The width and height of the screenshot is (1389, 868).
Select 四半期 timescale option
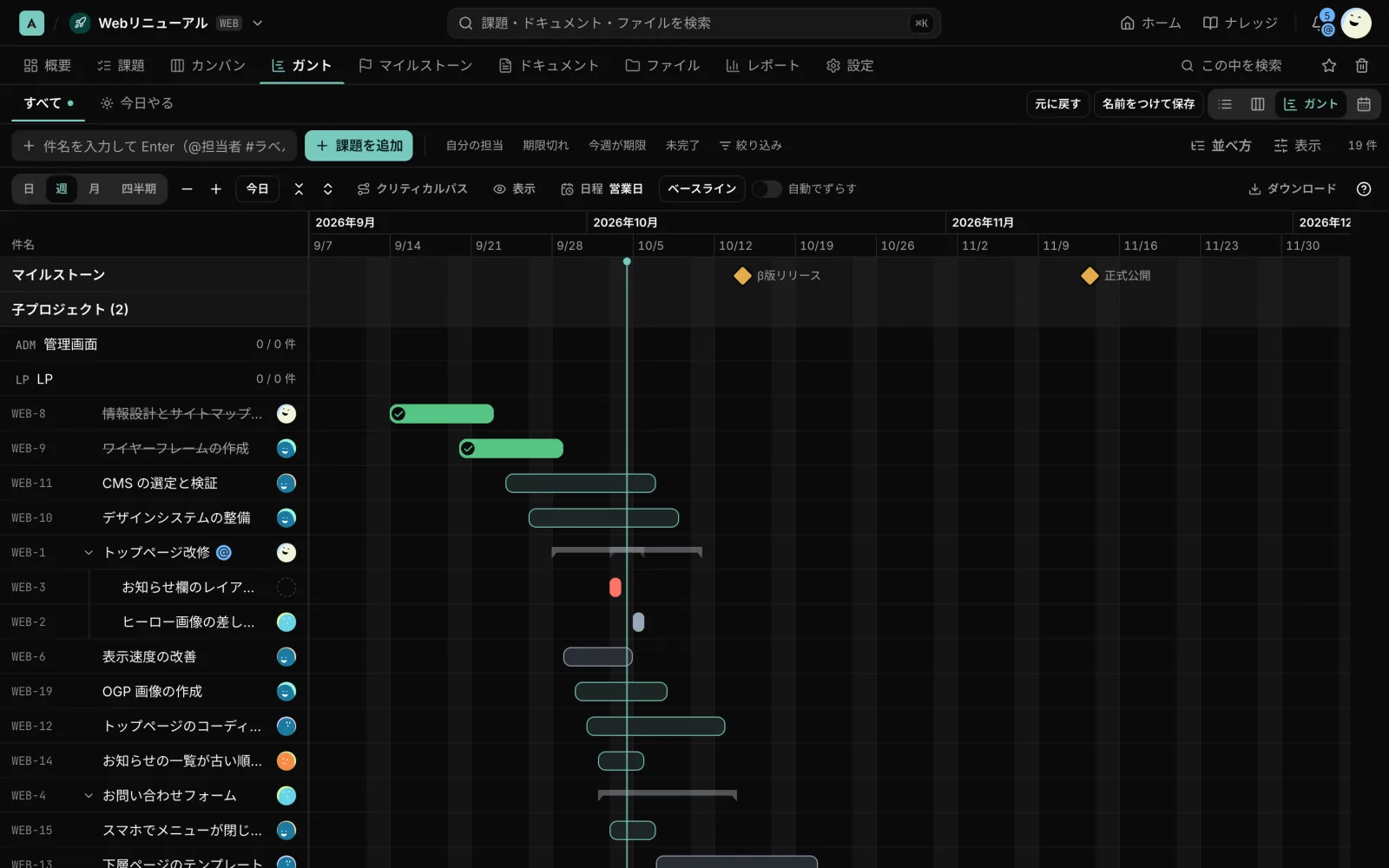(x=139, y=189)
